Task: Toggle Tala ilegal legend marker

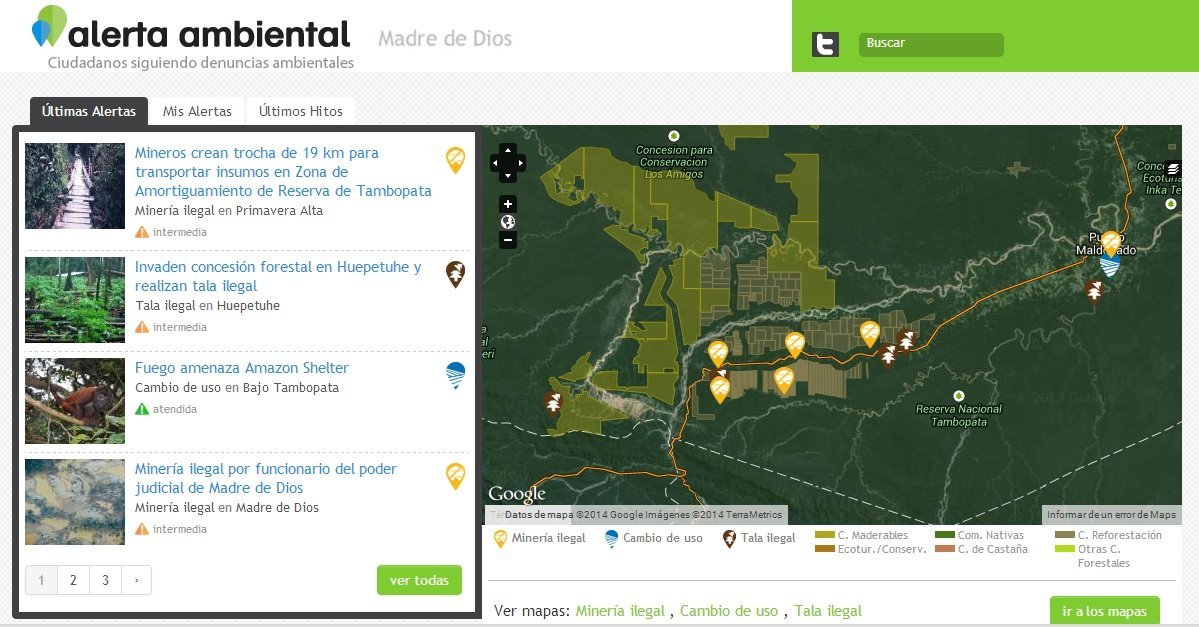Action: (729, 539)
